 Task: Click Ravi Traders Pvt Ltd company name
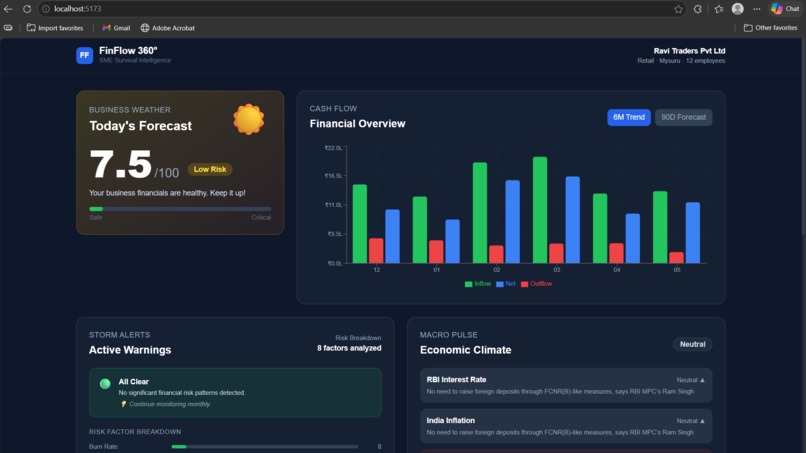[x=689, y=50]
